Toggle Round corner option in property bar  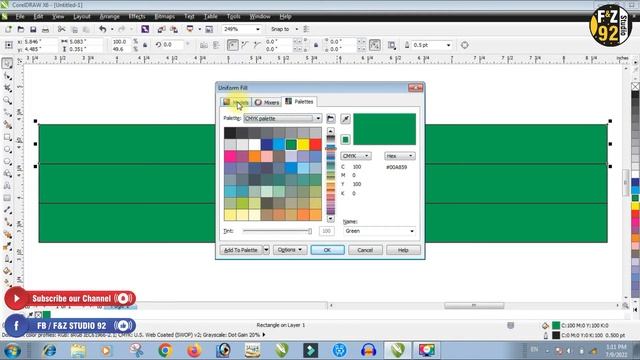point(233,45)
